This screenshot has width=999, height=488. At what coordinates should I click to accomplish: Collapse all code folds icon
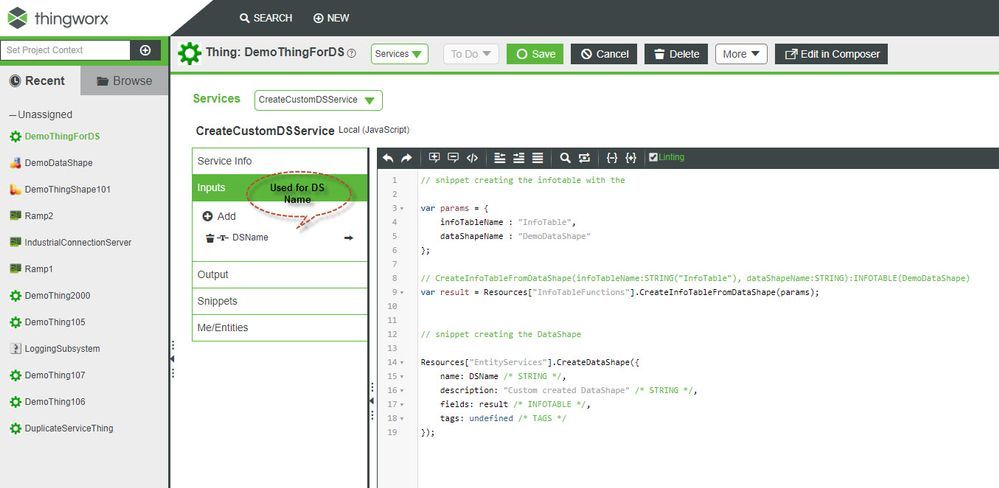coord(612,158)
